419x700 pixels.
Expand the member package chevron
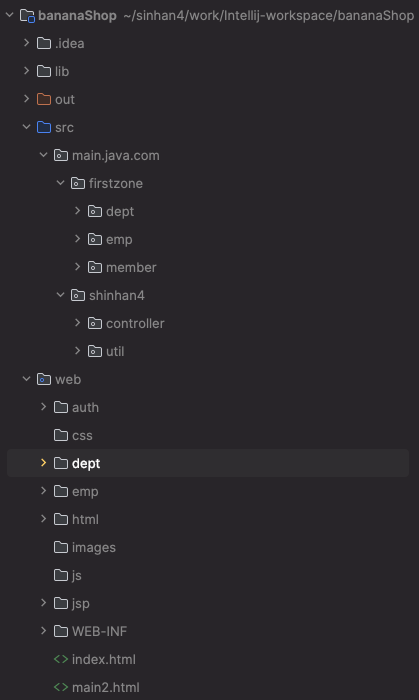point(77,267)
